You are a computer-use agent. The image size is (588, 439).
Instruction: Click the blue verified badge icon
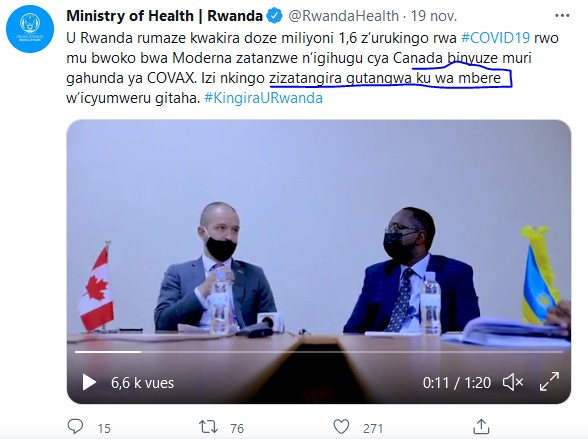point(274,16)
